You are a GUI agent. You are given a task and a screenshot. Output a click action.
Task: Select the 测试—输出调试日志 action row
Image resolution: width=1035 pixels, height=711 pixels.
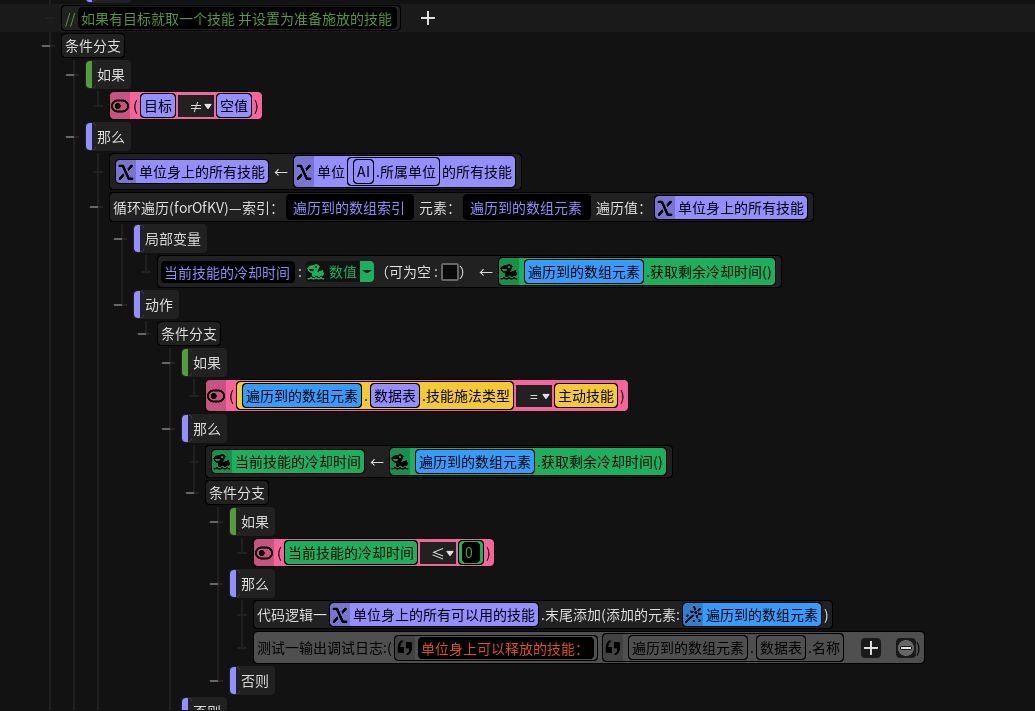[x=588, y=648]
